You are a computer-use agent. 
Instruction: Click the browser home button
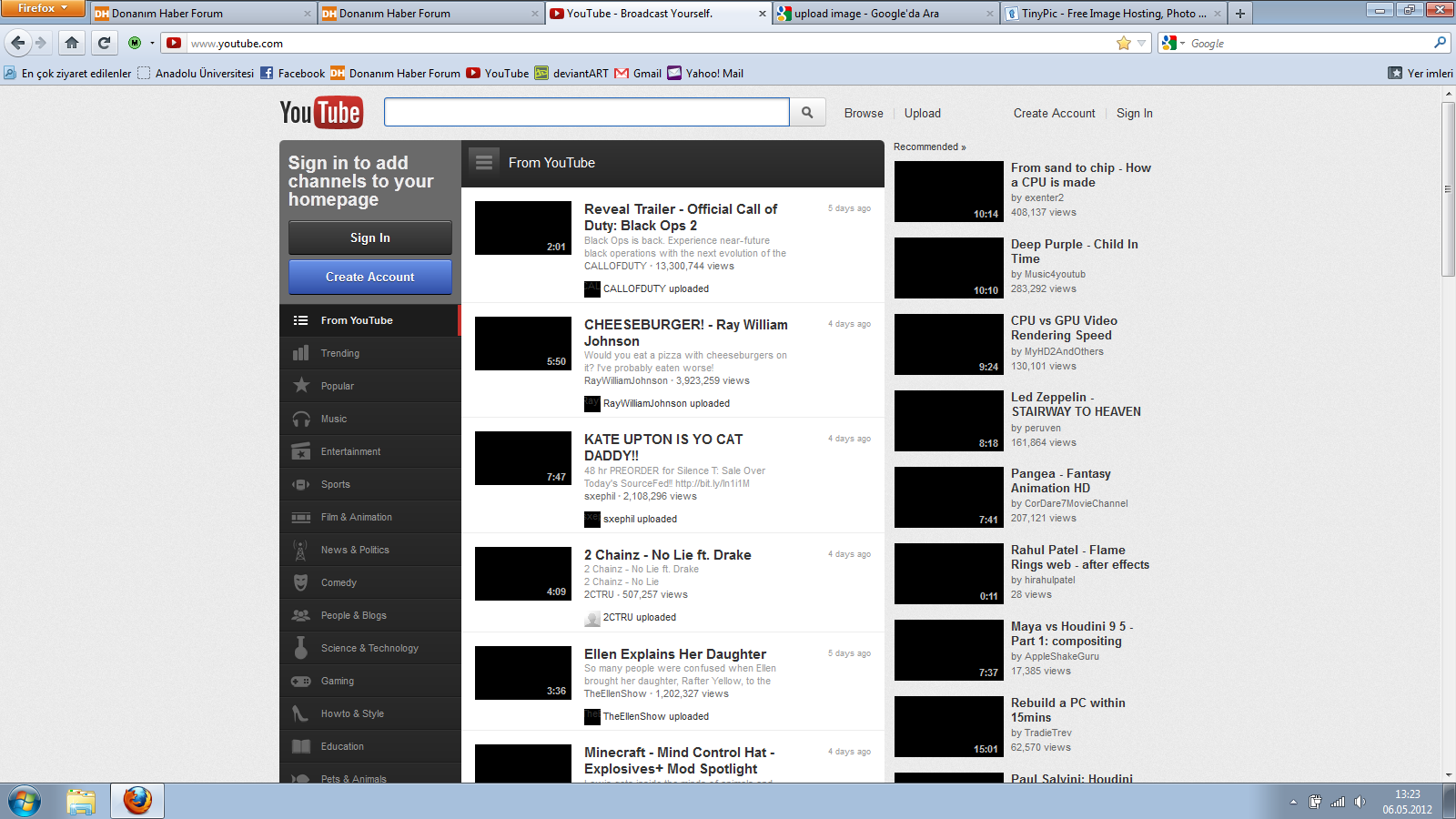click(72, 43)
